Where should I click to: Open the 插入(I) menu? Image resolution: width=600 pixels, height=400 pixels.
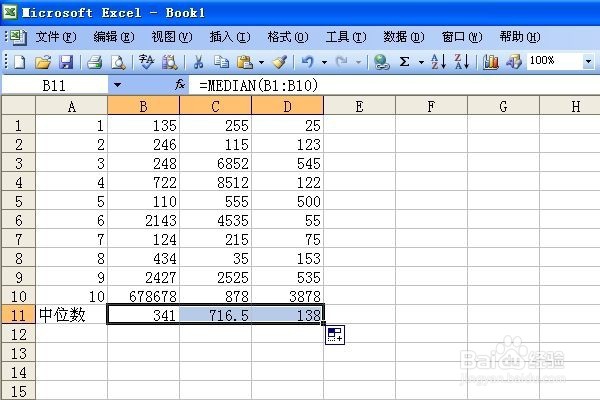[x=230, y=37]
